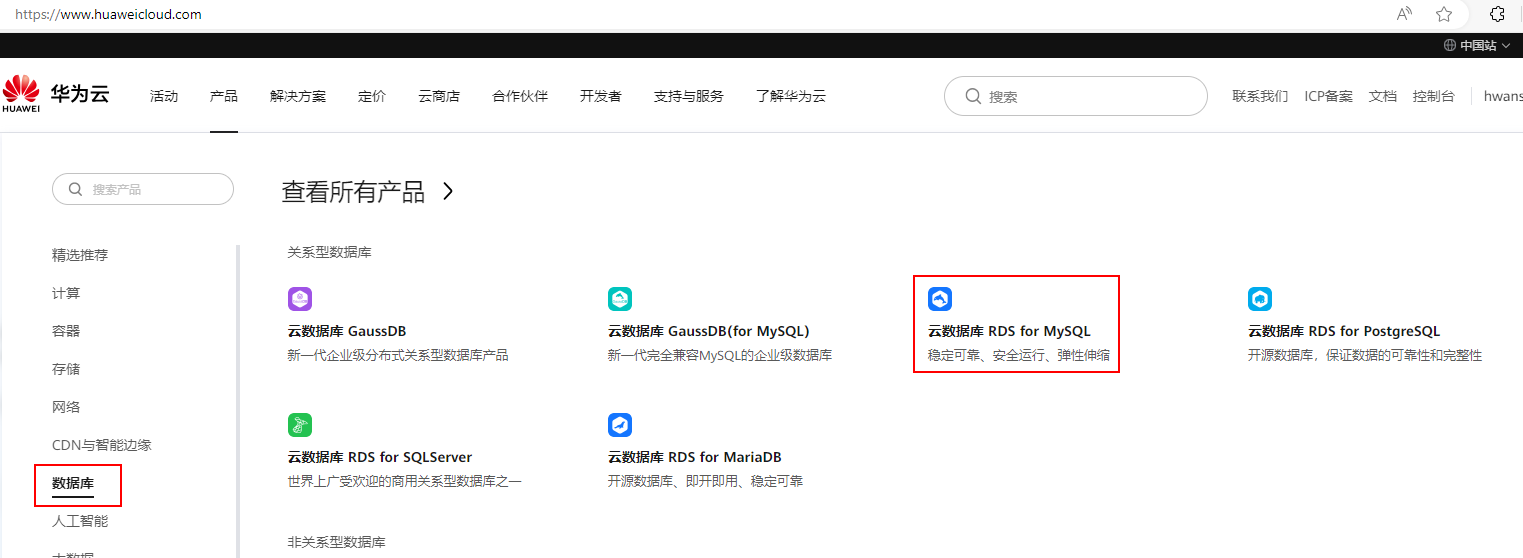Click the RDS for PostgreSQL icon
Image resolution: width=1523 pixels, height=558 pixels.
coord(1260,299)
